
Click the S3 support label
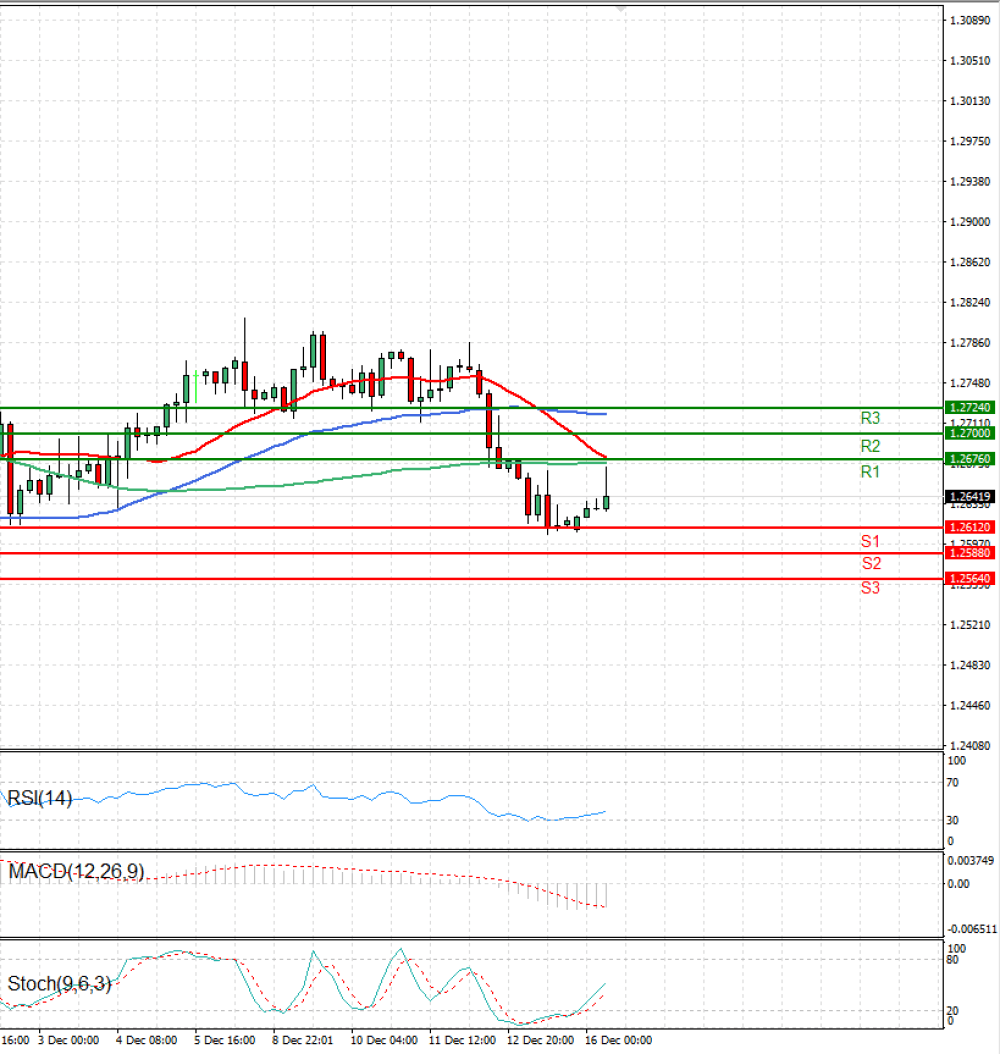pos(870,587)
